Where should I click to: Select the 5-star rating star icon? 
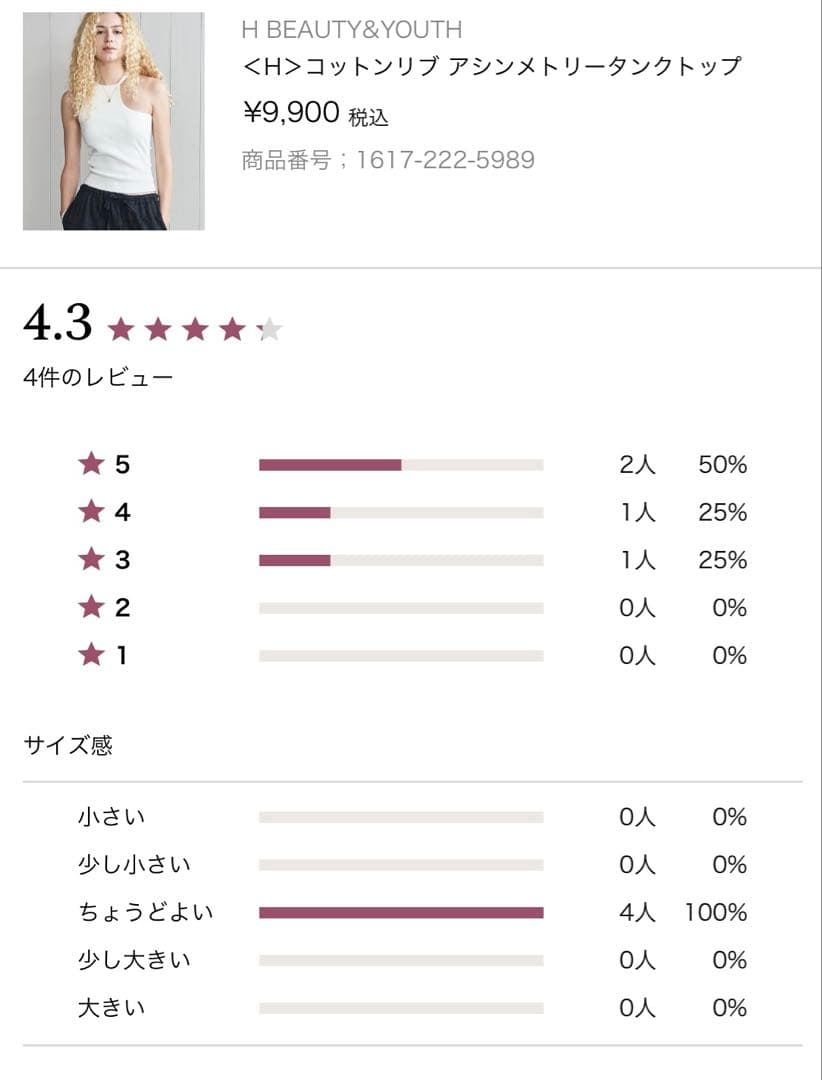93,463
